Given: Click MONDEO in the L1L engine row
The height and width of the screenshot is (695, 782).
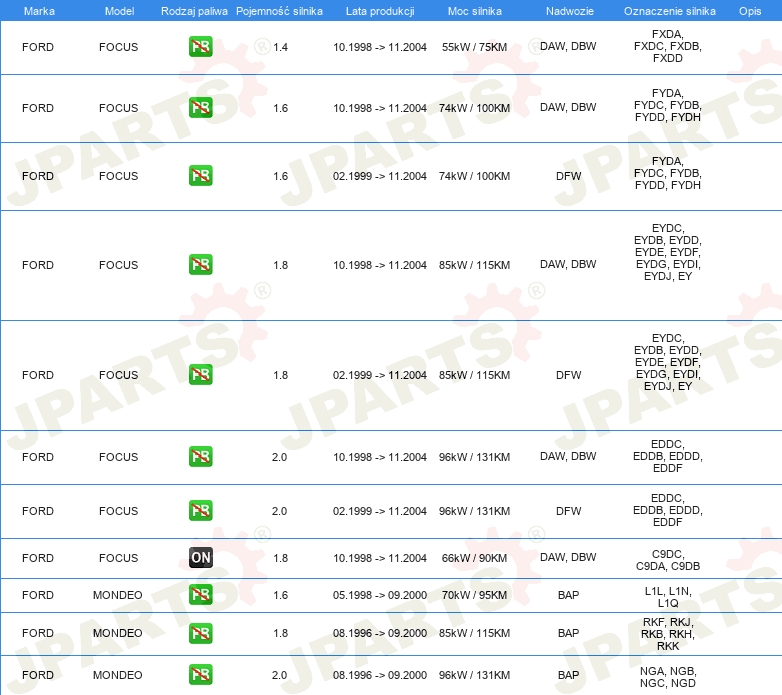Looking at the screenshot, I should click(x=118, y=595).
